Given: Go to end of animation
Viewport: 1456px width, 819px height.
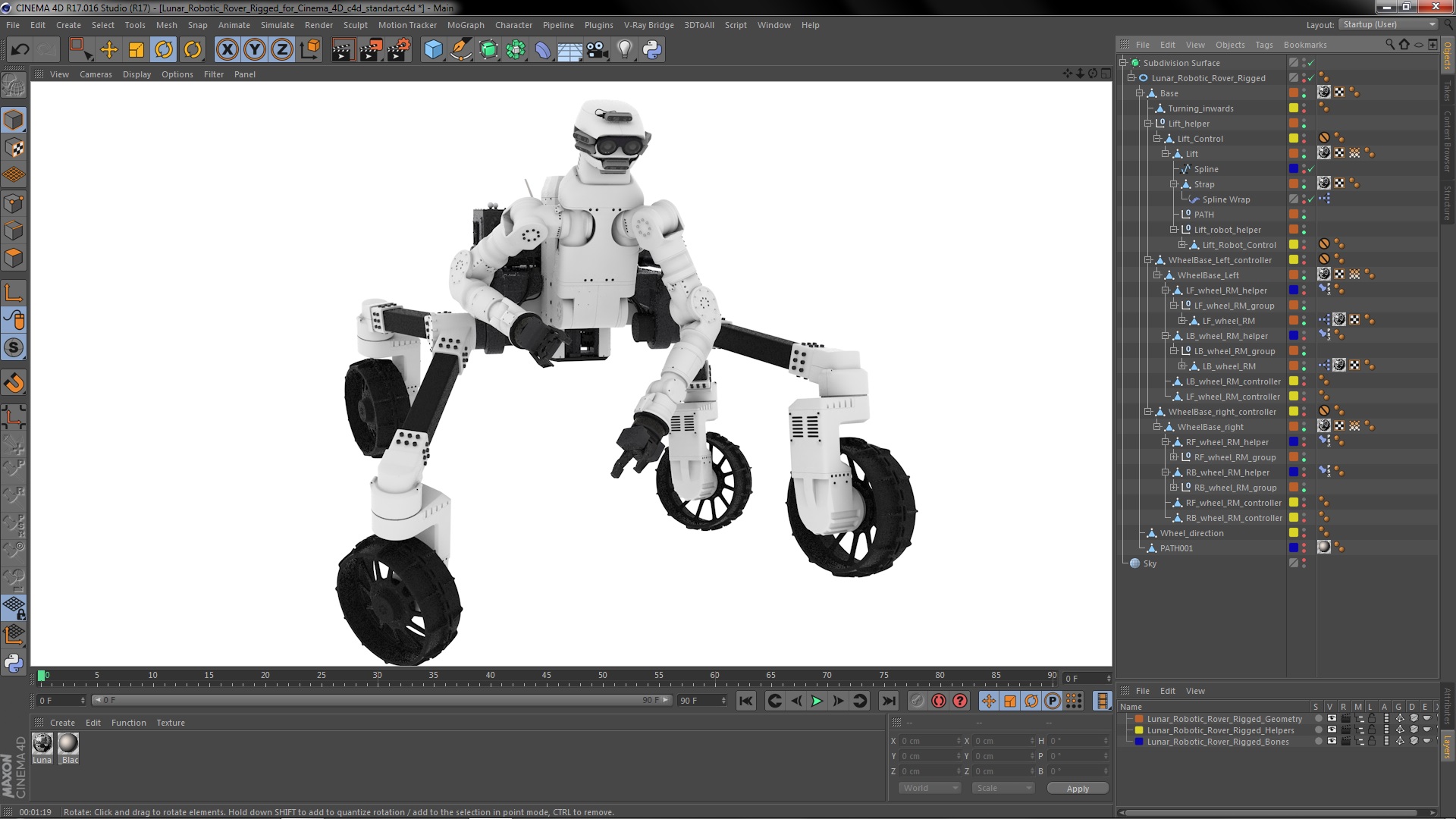Looking at the screenshot, I should 889,701.
